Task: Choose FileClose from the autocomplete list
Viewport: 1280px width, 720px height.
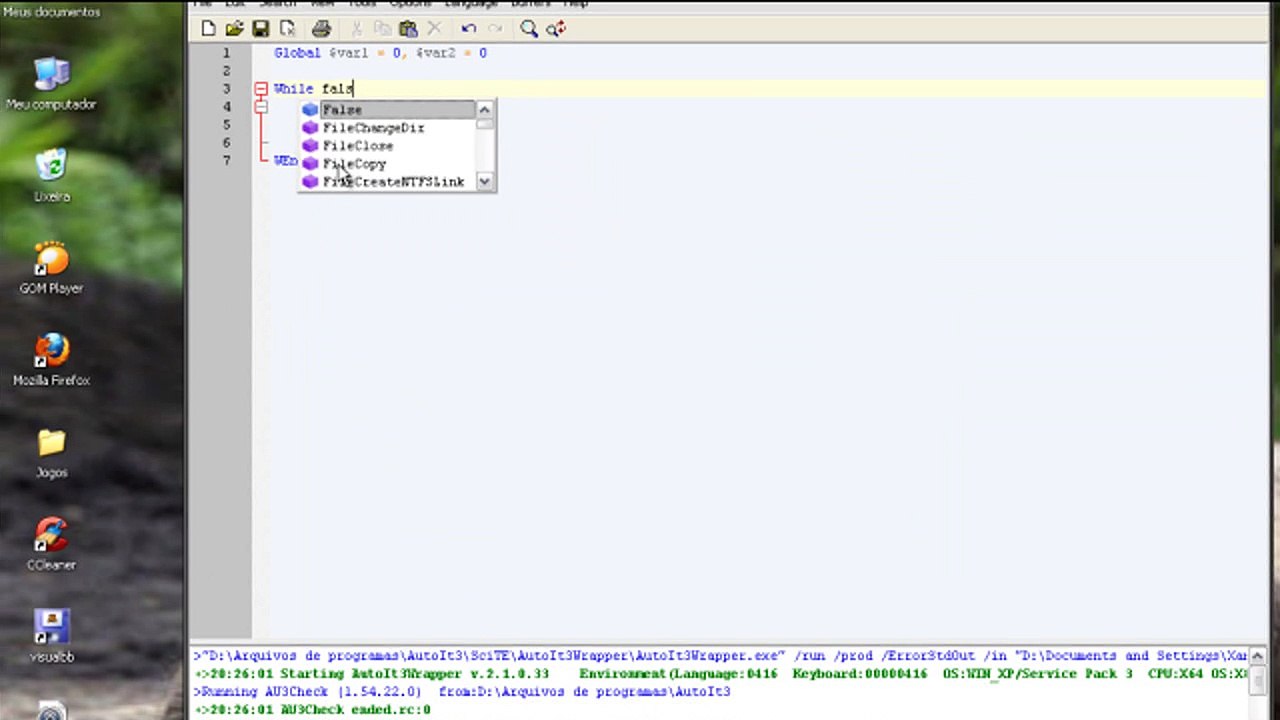Action: [x=387, y=146]
